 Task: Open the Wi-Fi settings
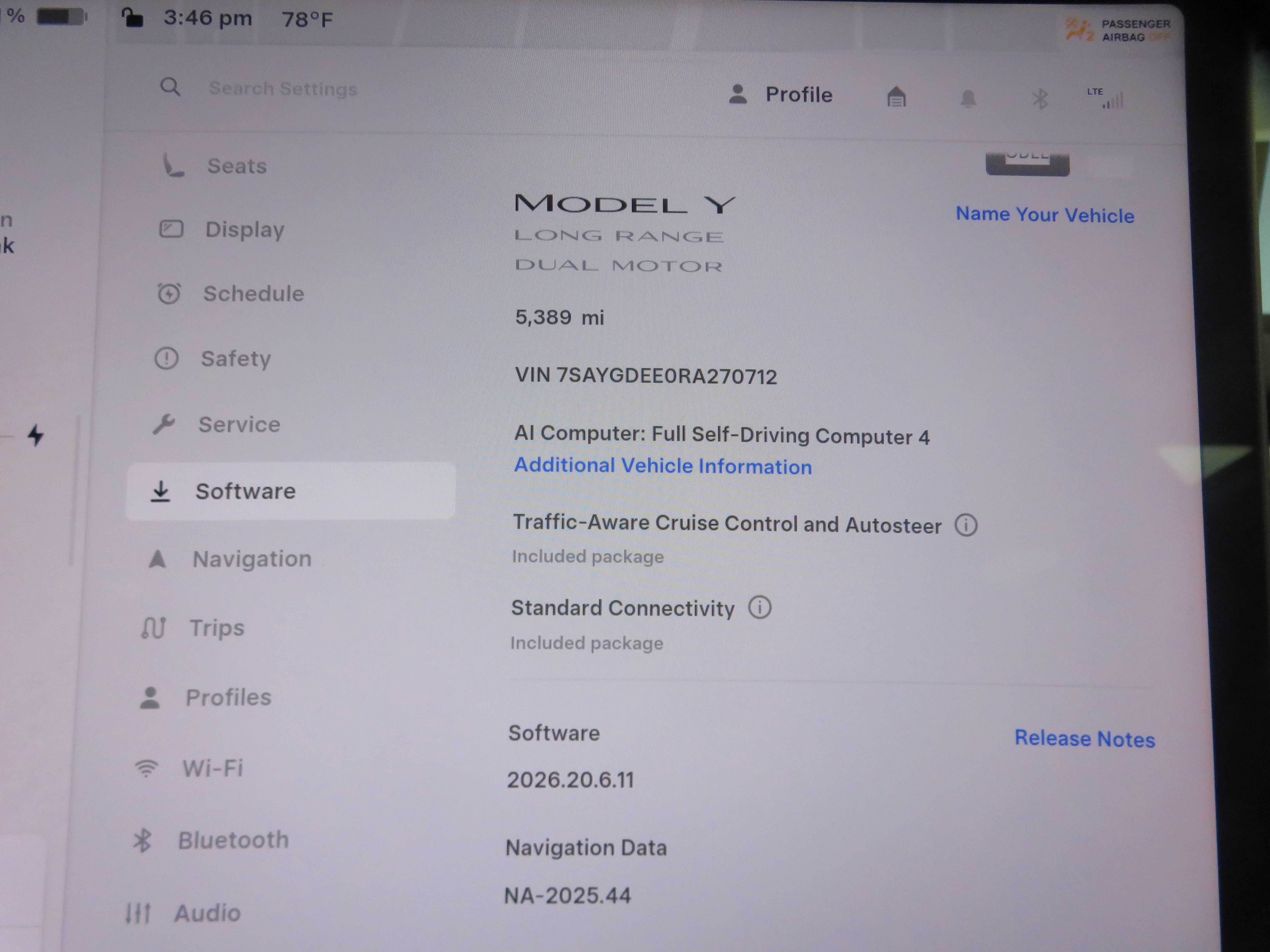(189, 768)
